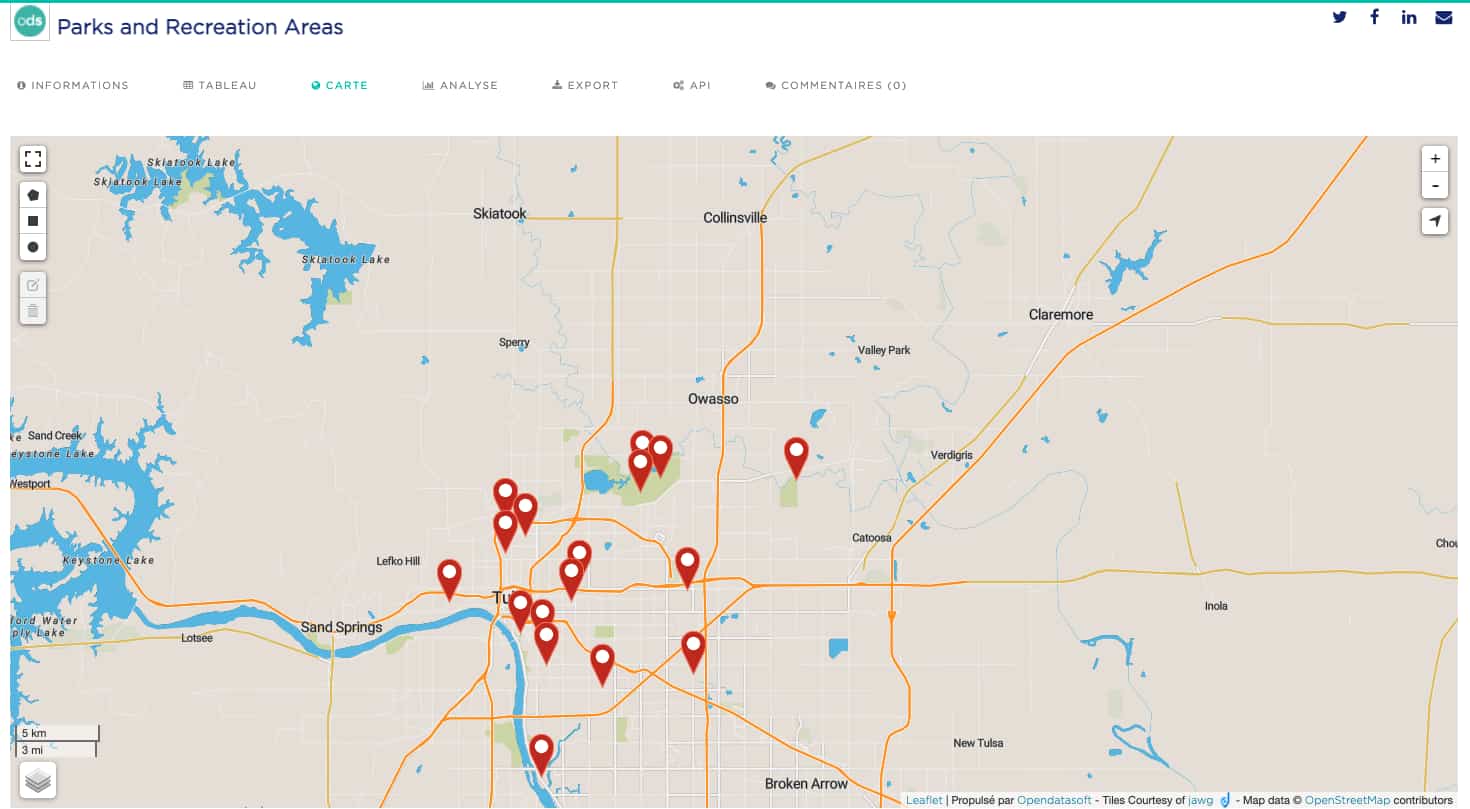Image resolution: width=1470 pixels, height=809 pixels.
Task: Follow the OpenStreetMap attribution link
Action: tap(1346, 800)
